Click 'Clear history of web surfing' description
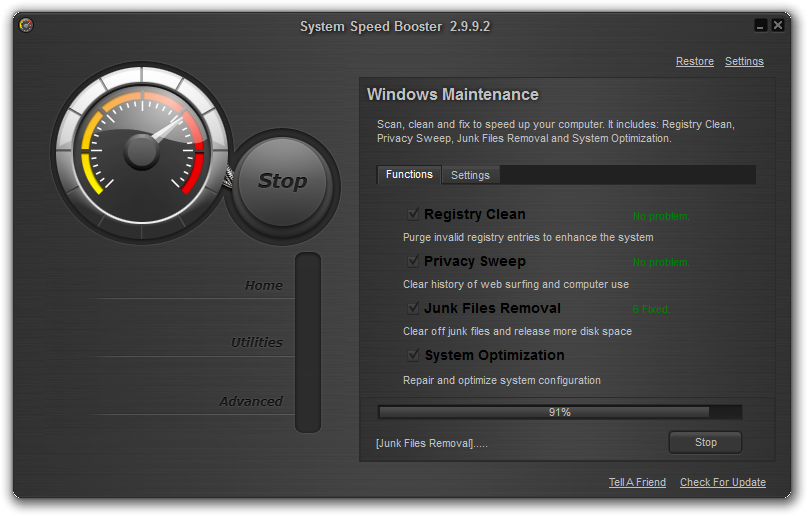Screen dimensions: 808x517 pyautogui.click(x=516, y=284)
